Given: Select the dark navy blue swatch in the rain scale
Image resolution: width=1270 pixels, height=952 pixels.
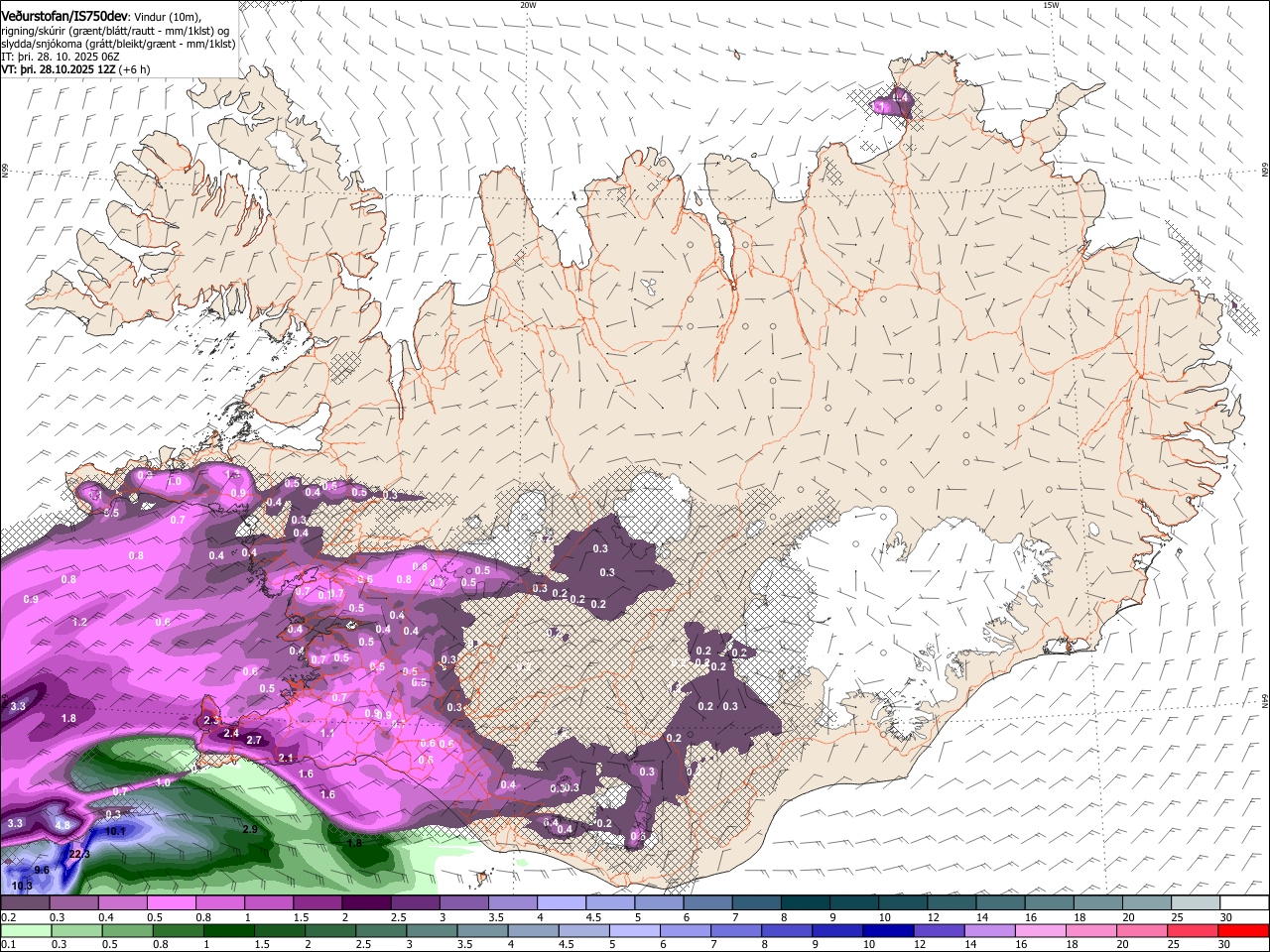Looking at the screenshot, I should click(x=886, y=930).
